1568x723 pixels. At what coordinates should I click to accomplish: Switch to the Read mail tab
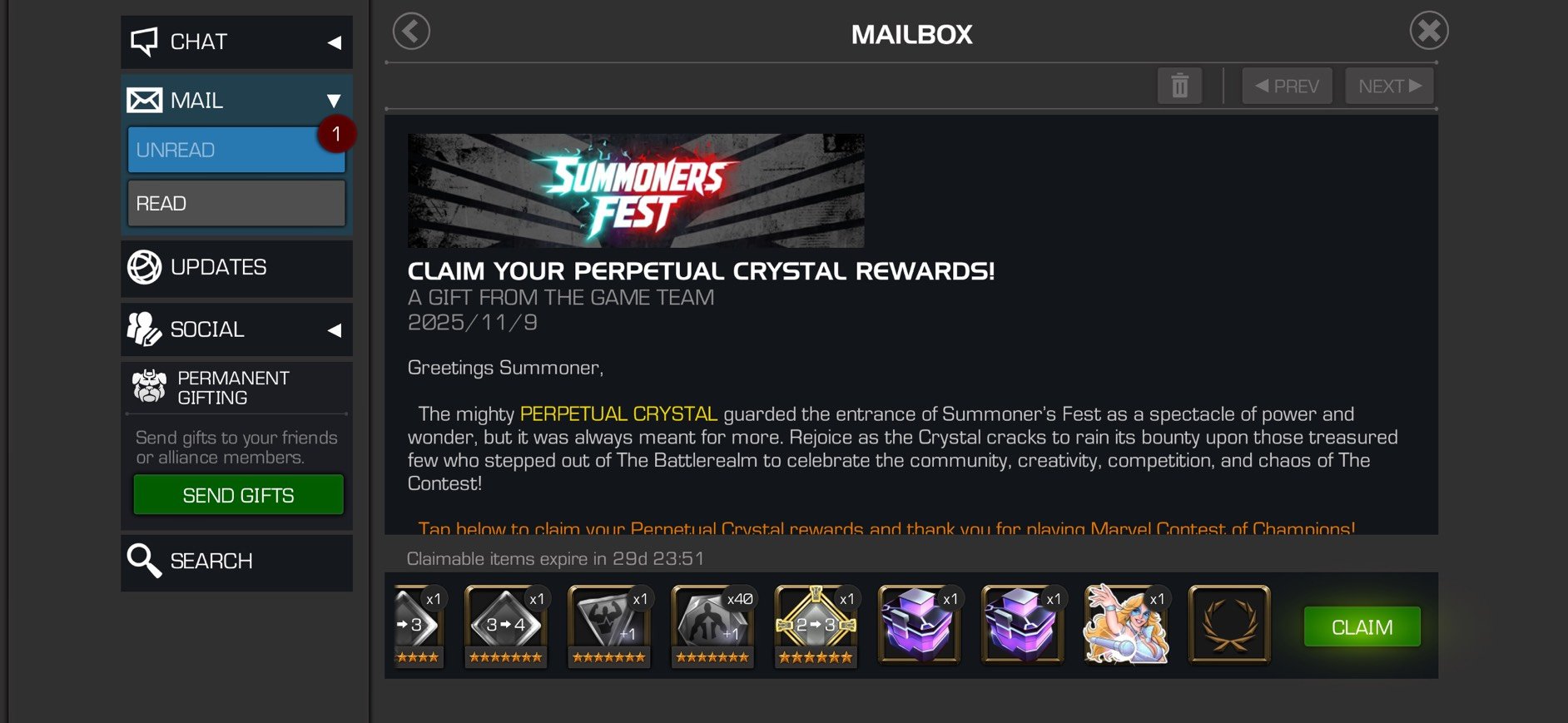(236, 203)
